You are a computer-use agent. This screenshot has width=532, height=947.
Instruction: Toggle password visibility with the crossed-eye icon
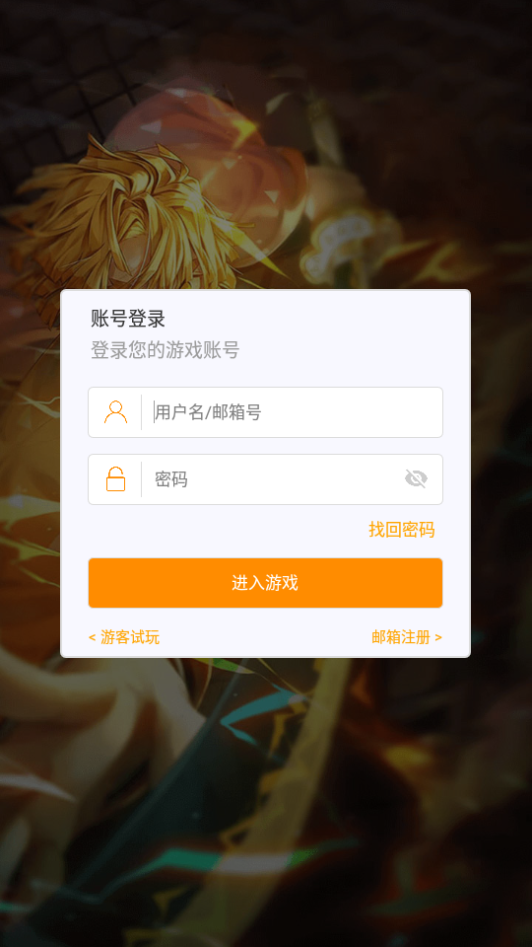tap(416, 479)
